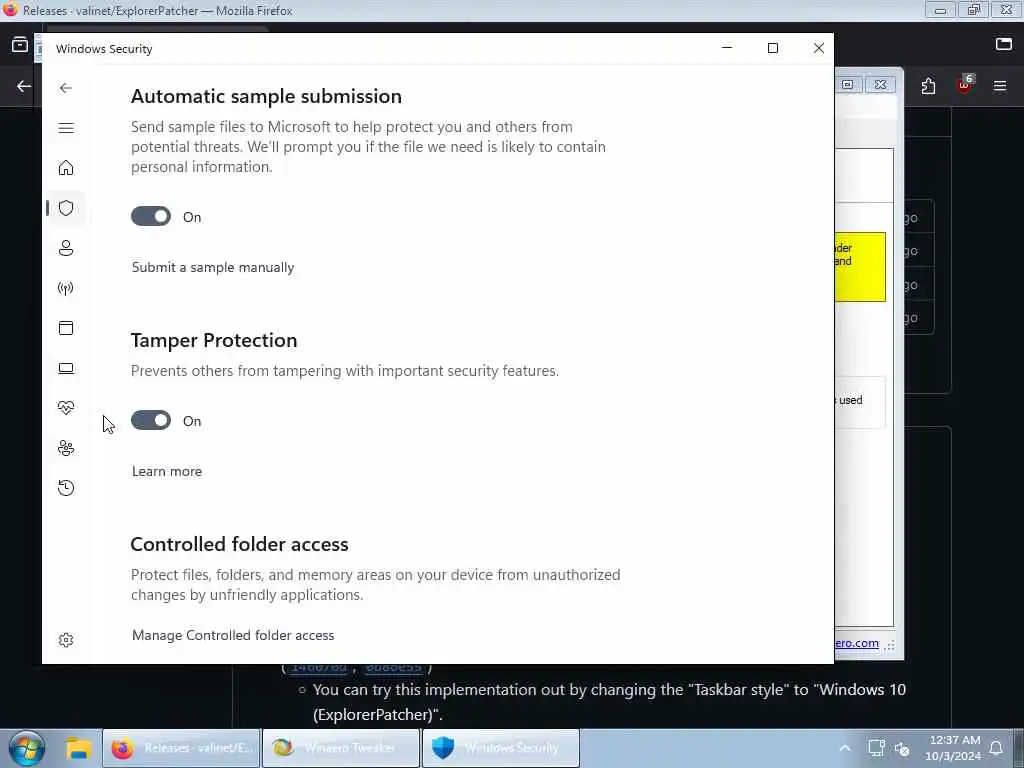Click Automatic sample submission heading
This screenshot has height=768, width=1024.
pyautogui.click(x=266, y=96)
